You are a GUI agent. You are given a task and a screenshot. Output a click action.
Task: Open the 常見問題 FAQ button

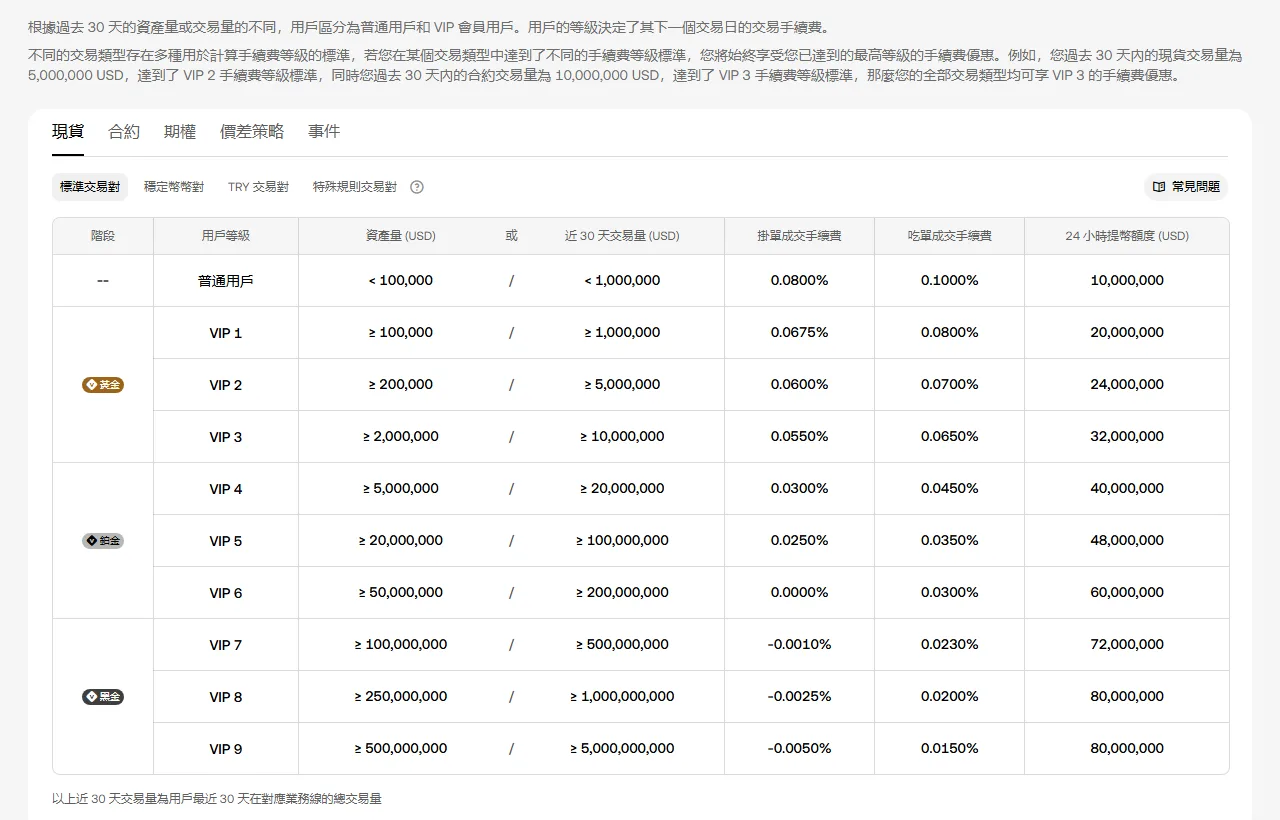[1186, 187]
